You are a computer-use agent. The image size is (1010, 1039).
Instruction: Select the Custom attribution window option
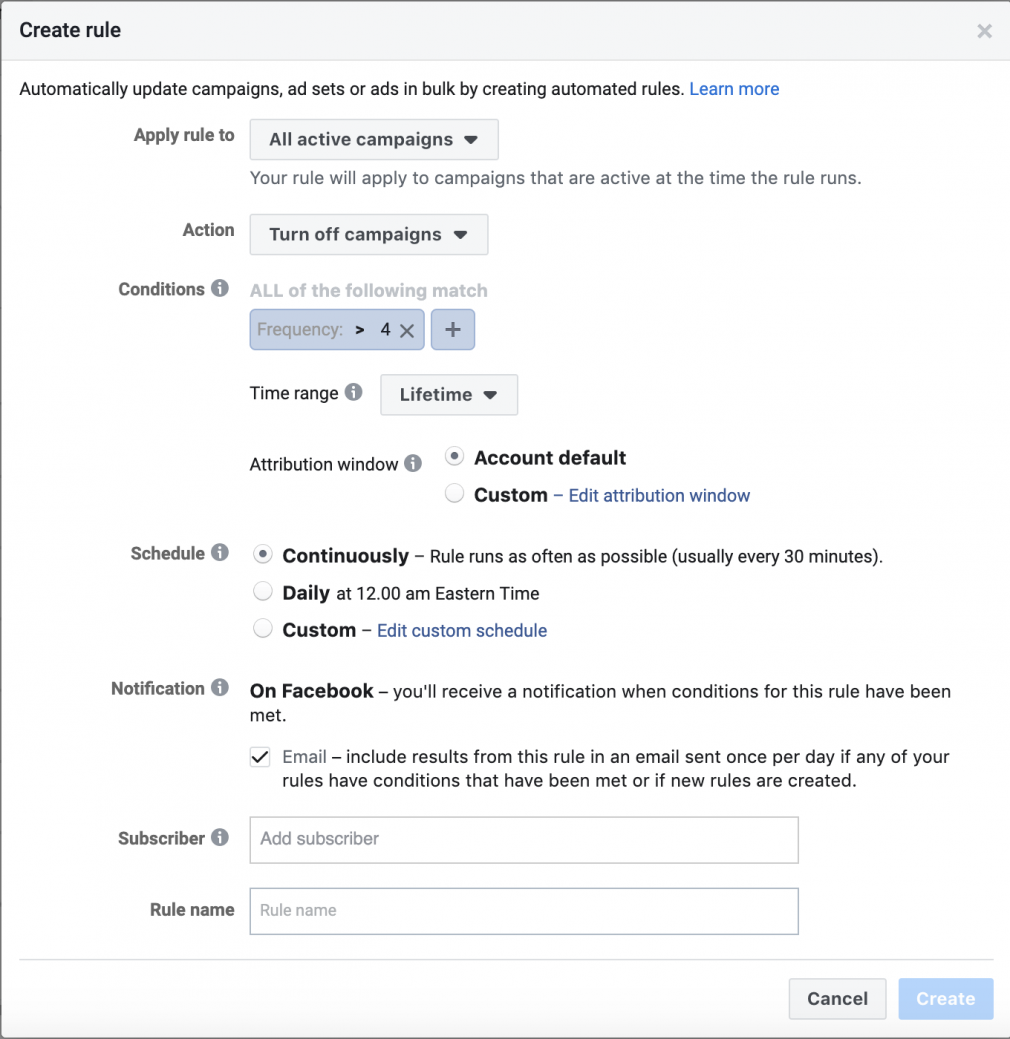click(454, 493)
